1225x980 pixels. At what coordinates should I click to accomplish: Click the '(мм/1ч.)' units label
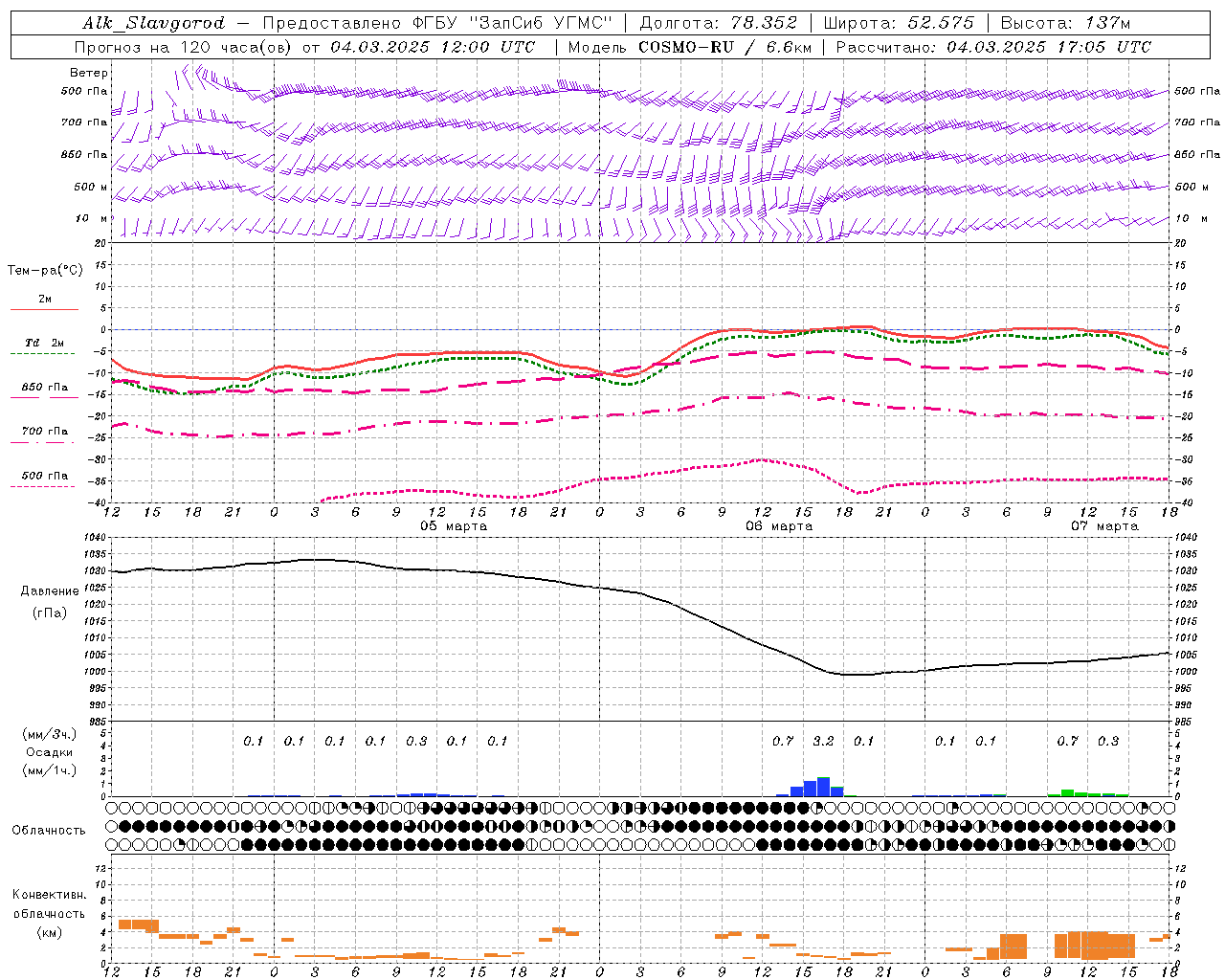pyautogui.click(x=50, y=770)
